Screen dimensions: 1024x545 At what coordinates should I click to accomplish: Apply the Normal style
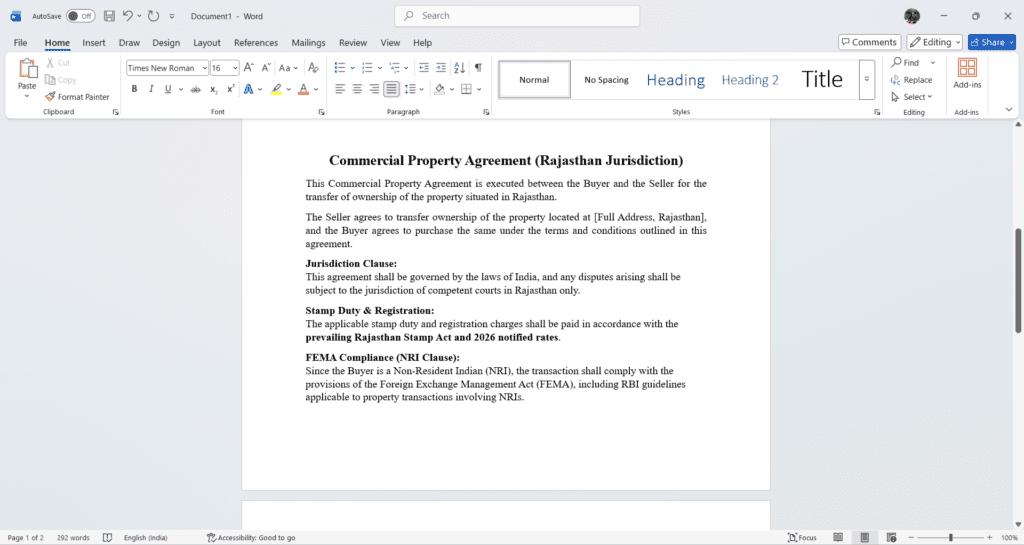tap(534, 80)
